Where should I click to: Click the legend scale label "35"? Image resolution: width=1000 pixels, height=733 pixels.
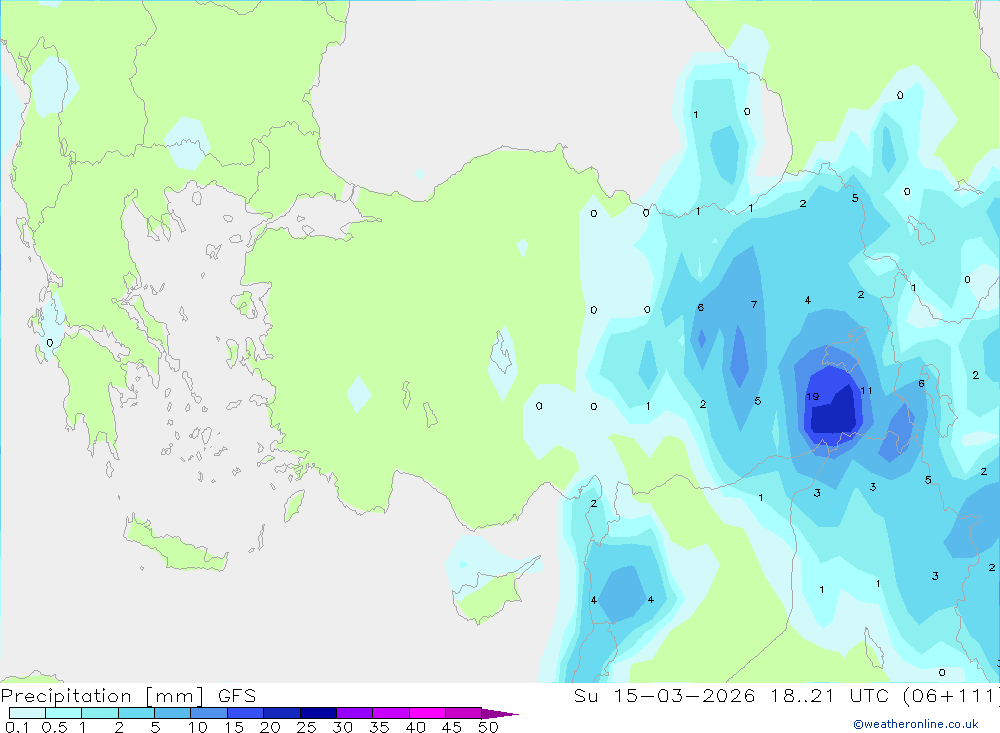point(379,727)
